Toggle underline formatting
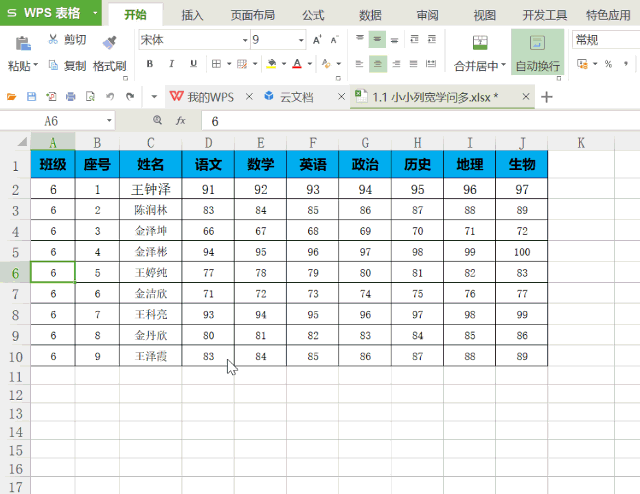Viewport: 640px width, 494px height. click(193, 64)
